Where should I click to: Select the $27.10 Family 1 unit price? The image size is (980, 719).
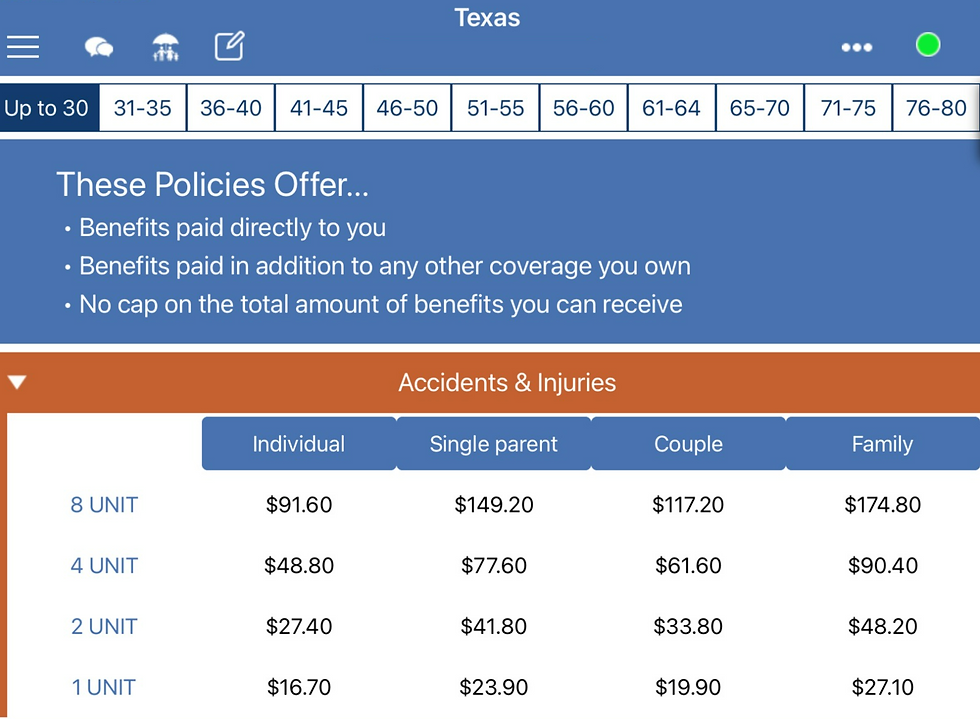[882, 688]
